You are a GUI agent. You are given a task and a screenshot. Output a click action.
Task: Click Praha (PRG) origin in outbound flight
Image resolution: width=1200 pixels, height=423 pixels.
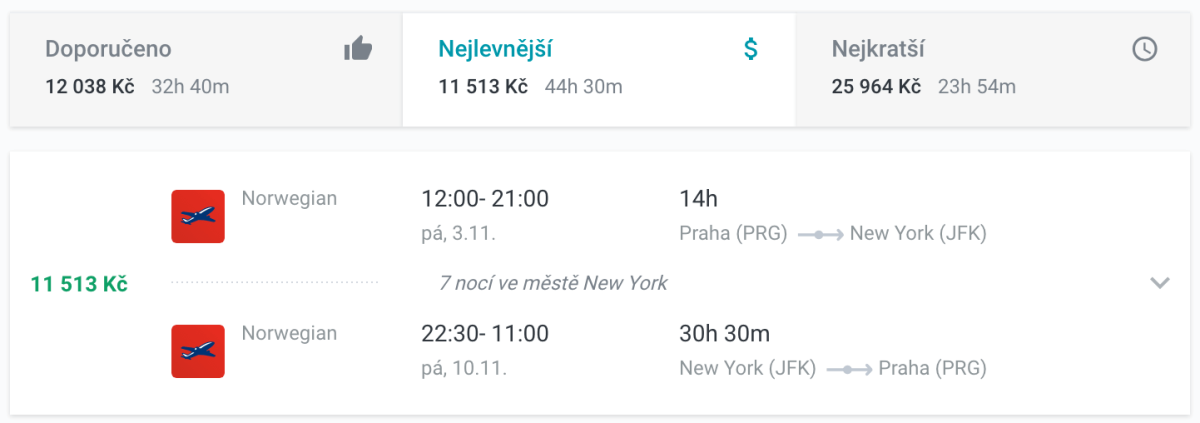pyautogui.click(x=733, y=234)
